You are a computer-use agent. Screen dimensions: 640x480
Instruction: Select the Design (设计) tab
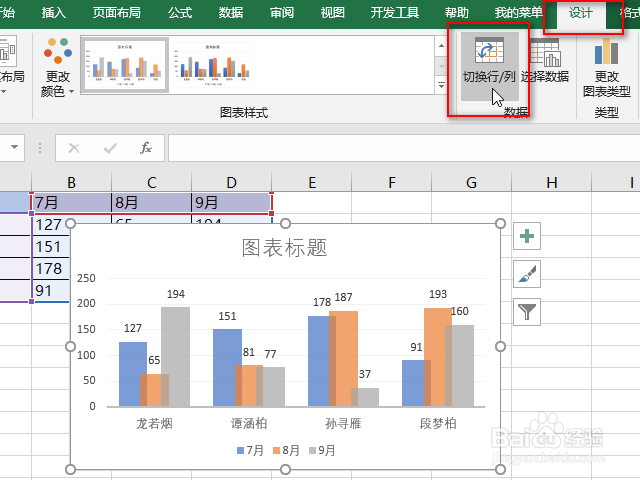(581, 13)
